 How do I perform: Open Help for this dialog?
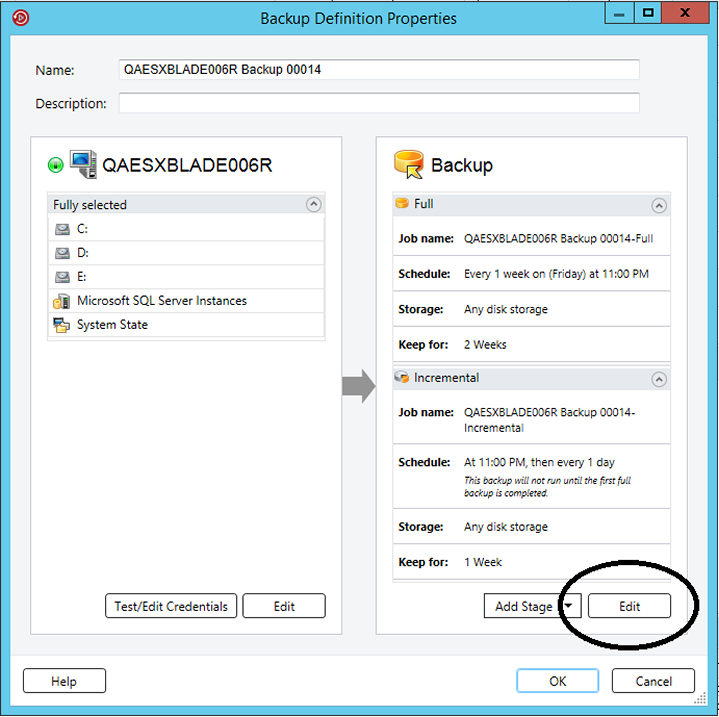(64, 681)
